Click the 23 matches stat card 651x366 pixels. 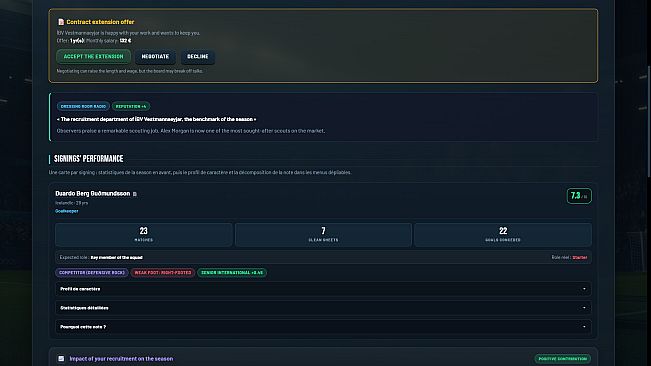pyautogui.click(x=144, y=235)
